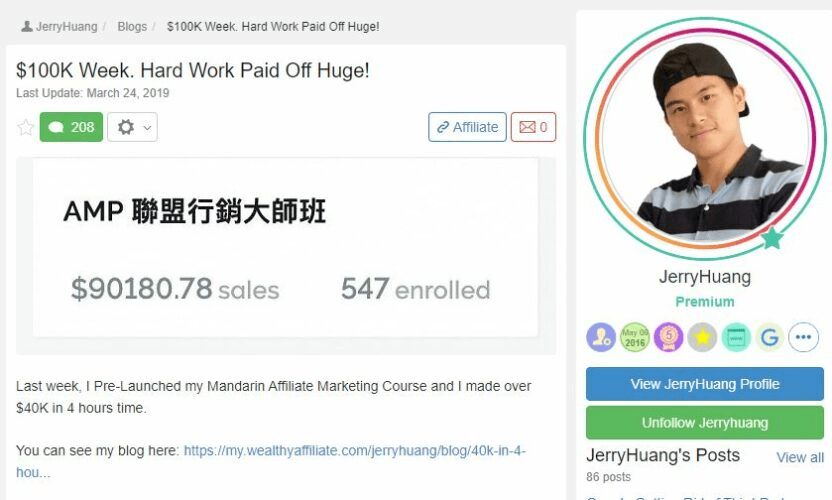The height and width of the screenshot is (500, 832).
Task: Click the May 2016 join date badge
Action: coord(635,337)
